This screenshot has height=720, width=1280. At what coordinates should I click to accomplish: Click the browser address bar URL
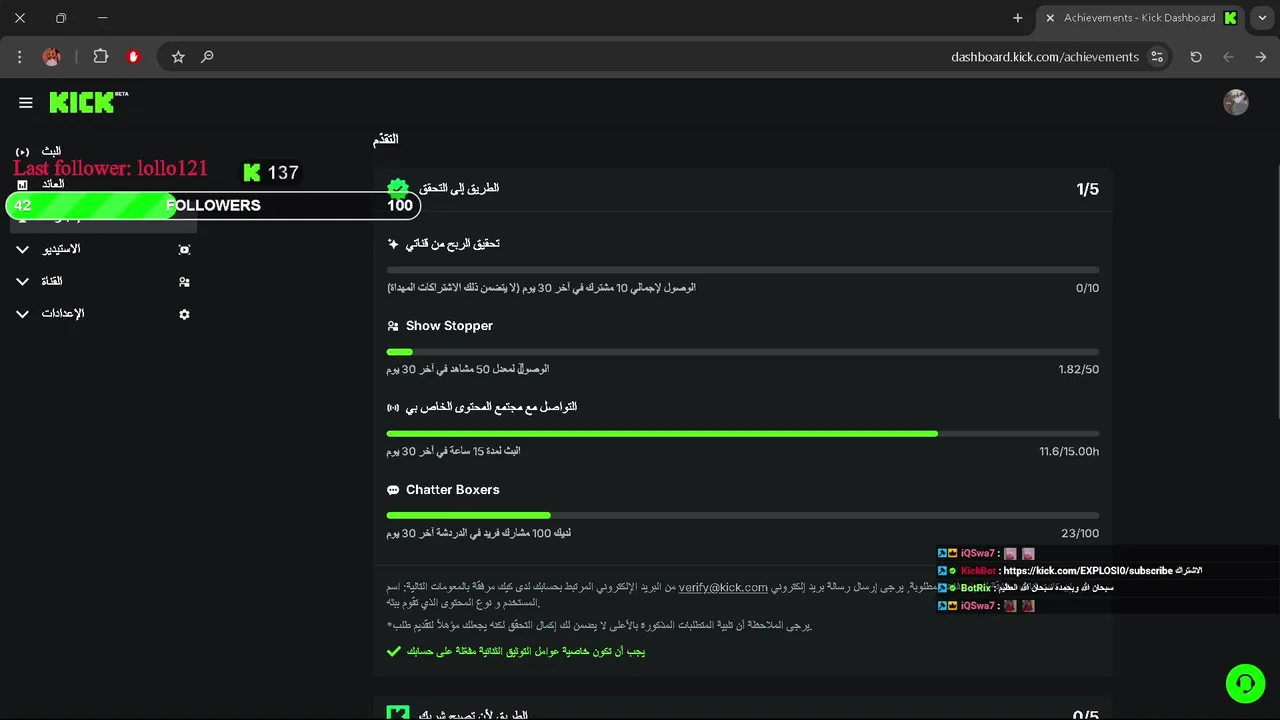(x=1045, y=57)
